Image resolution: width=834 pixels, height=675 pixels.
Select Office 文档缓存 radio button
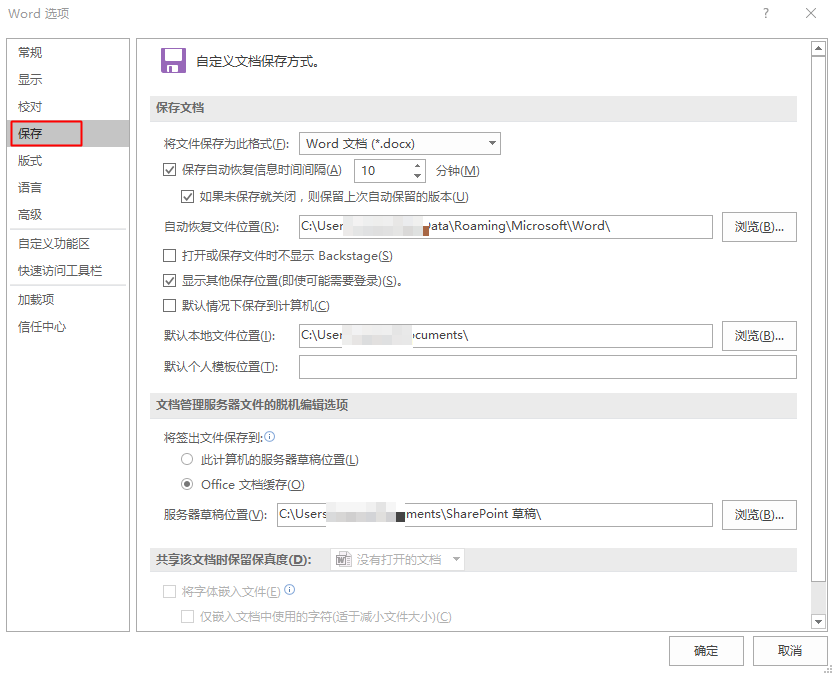tap(187, 485)
